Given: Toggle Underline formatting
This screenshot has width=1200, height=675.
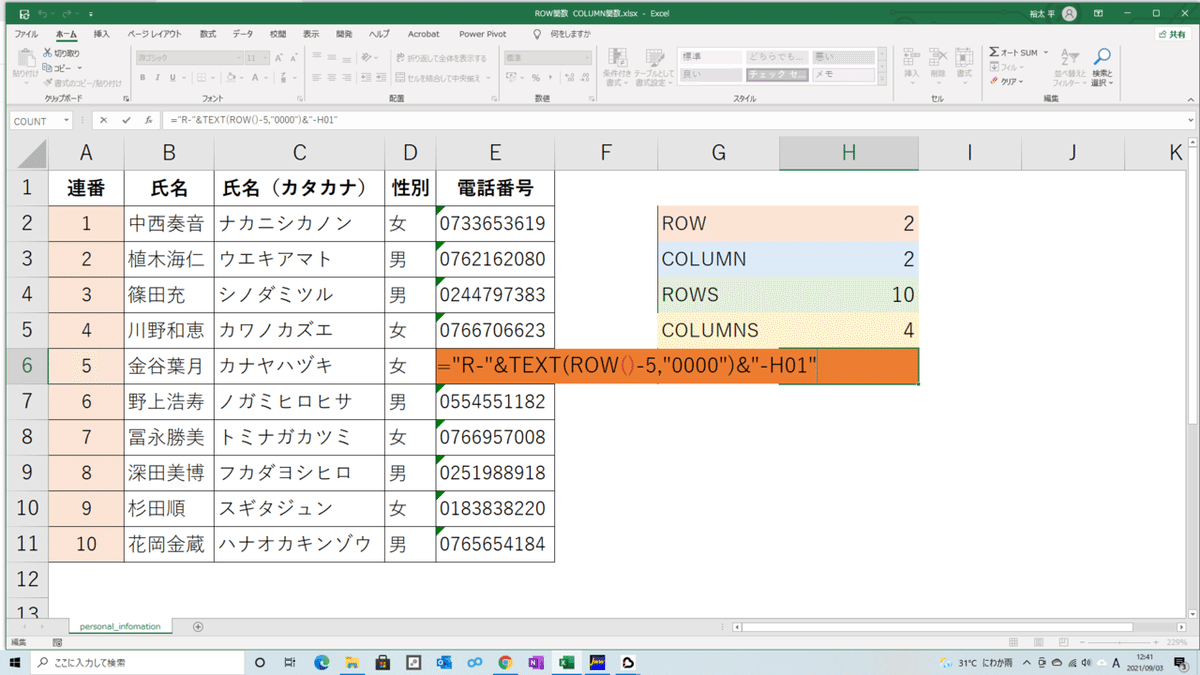Looking at the screenshot, I should click(173, 77).
